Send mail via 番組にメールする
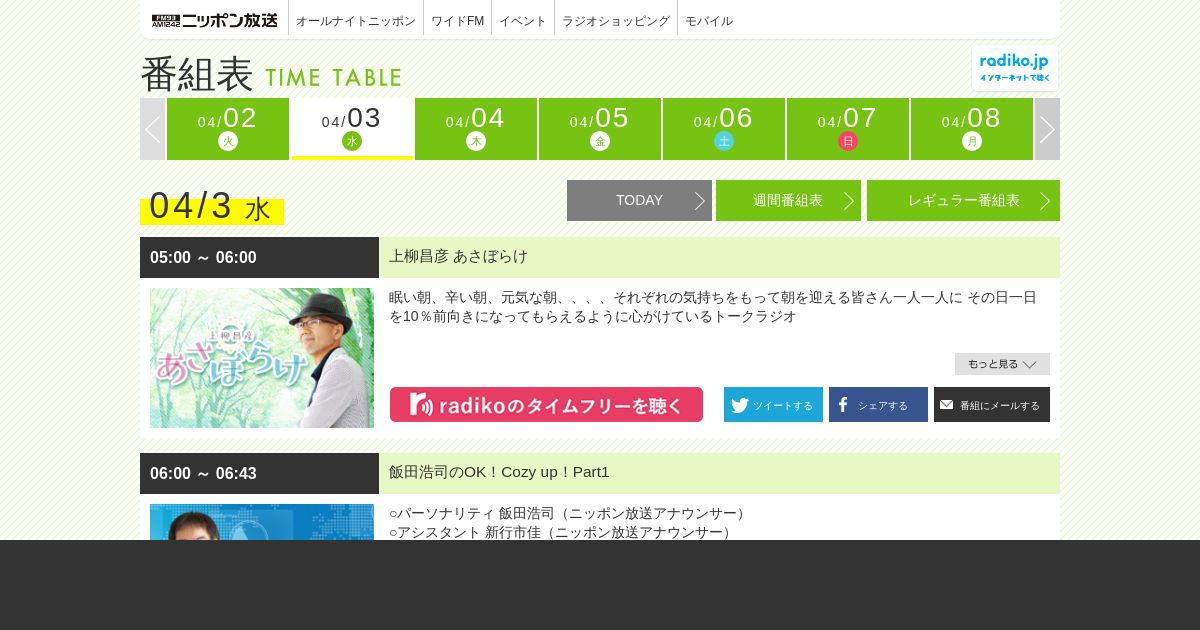The height and width of the screenshot is (630, 1200). pyautogui.click(x=992, y=405)
